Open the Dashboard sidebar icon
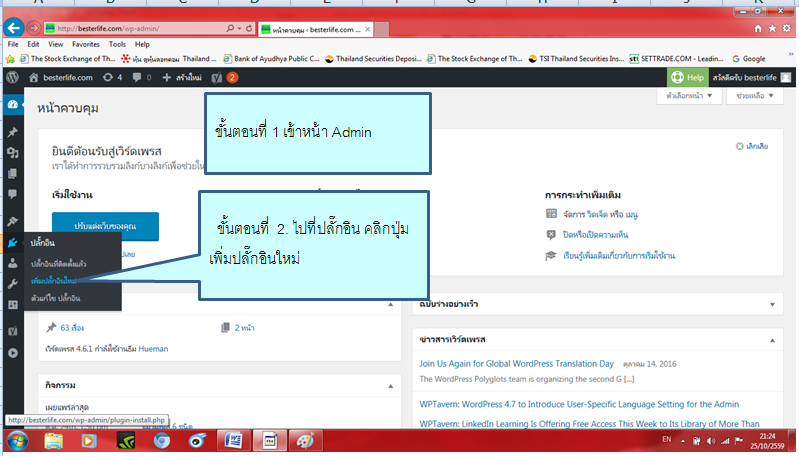This screenshot has height=456, width=799. [13, 104]
